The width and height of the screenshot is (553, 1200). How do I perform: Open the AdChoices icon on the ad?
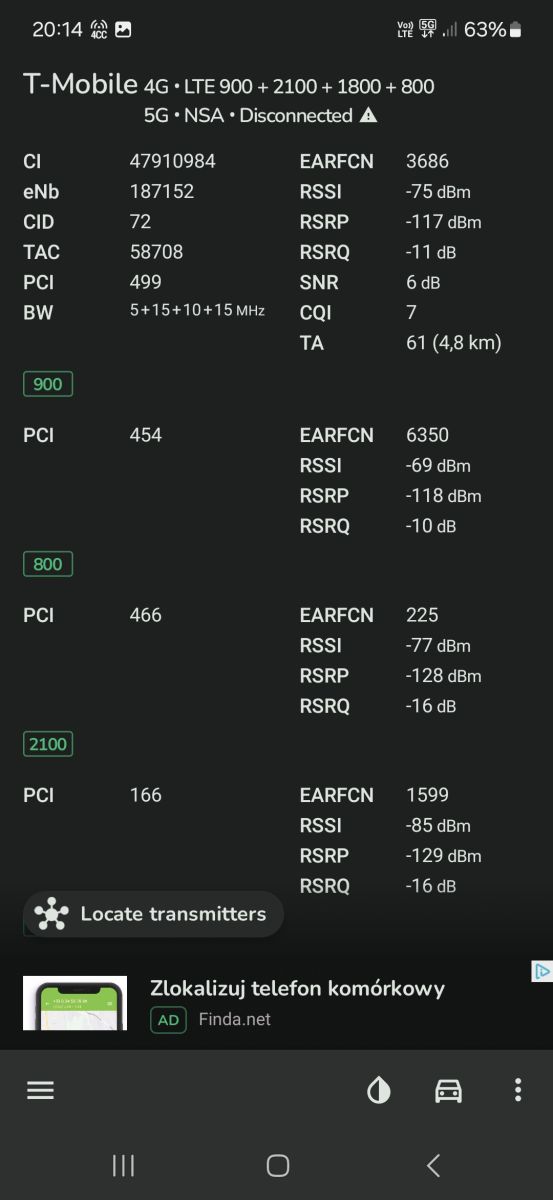coord(541,971)
